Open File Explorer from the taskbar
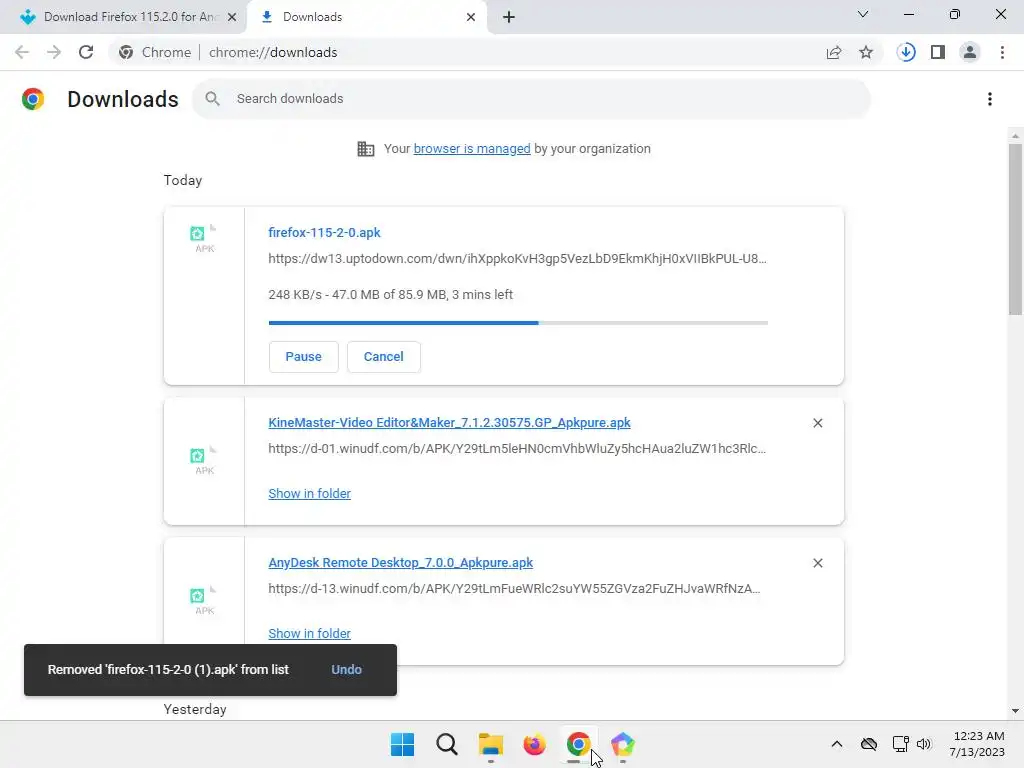 [490, 744]
